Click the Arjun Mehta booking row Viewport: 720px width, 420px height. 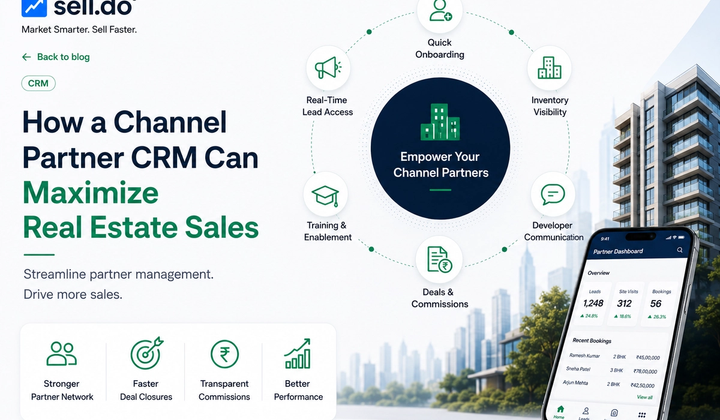click(608, 384)
